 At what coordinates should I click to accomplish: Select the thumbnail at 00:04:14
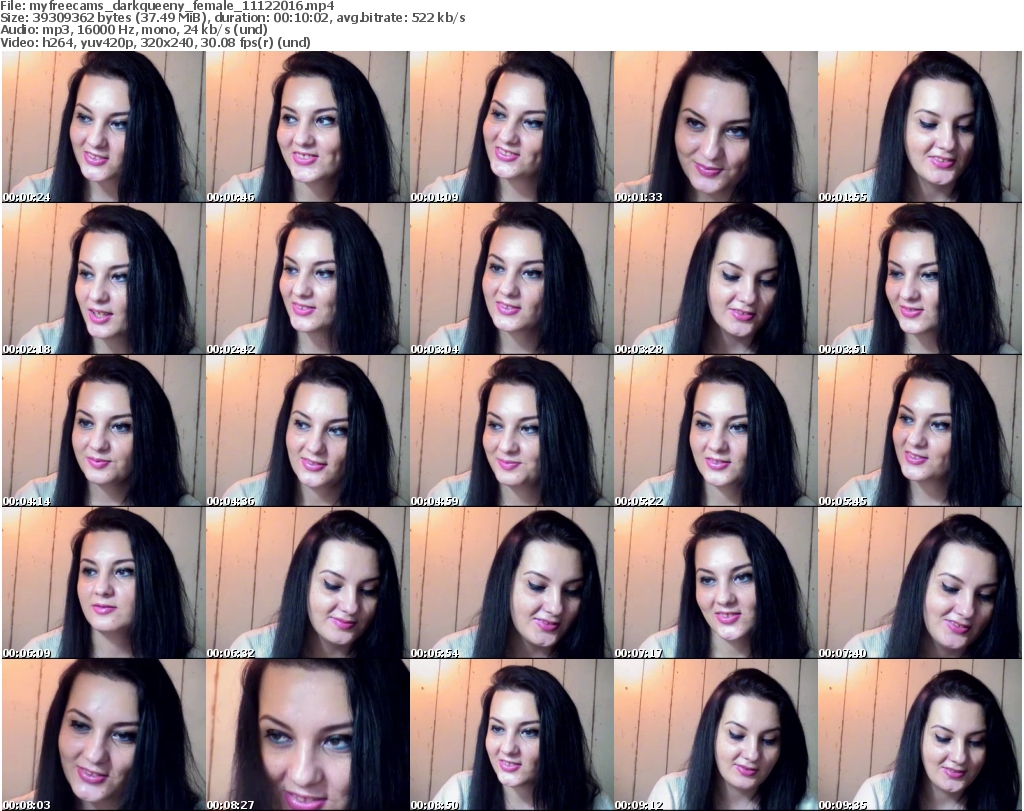click(x=103, y=431)
